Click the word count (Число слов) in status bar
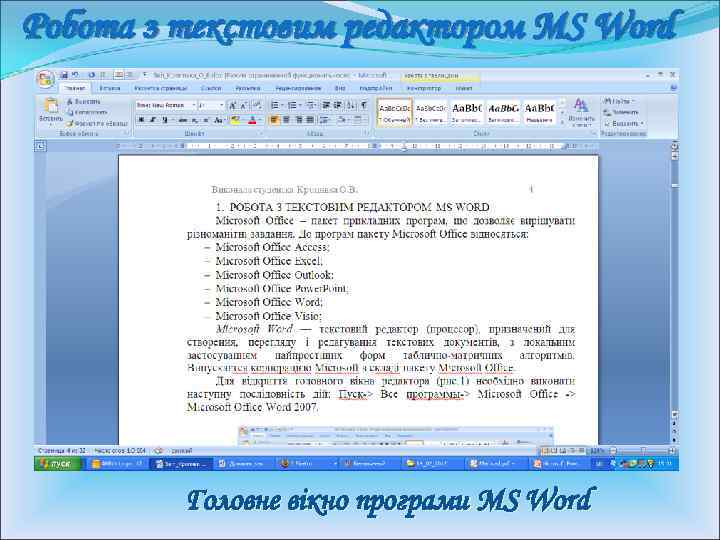720x540 pixels. [120, 451]
